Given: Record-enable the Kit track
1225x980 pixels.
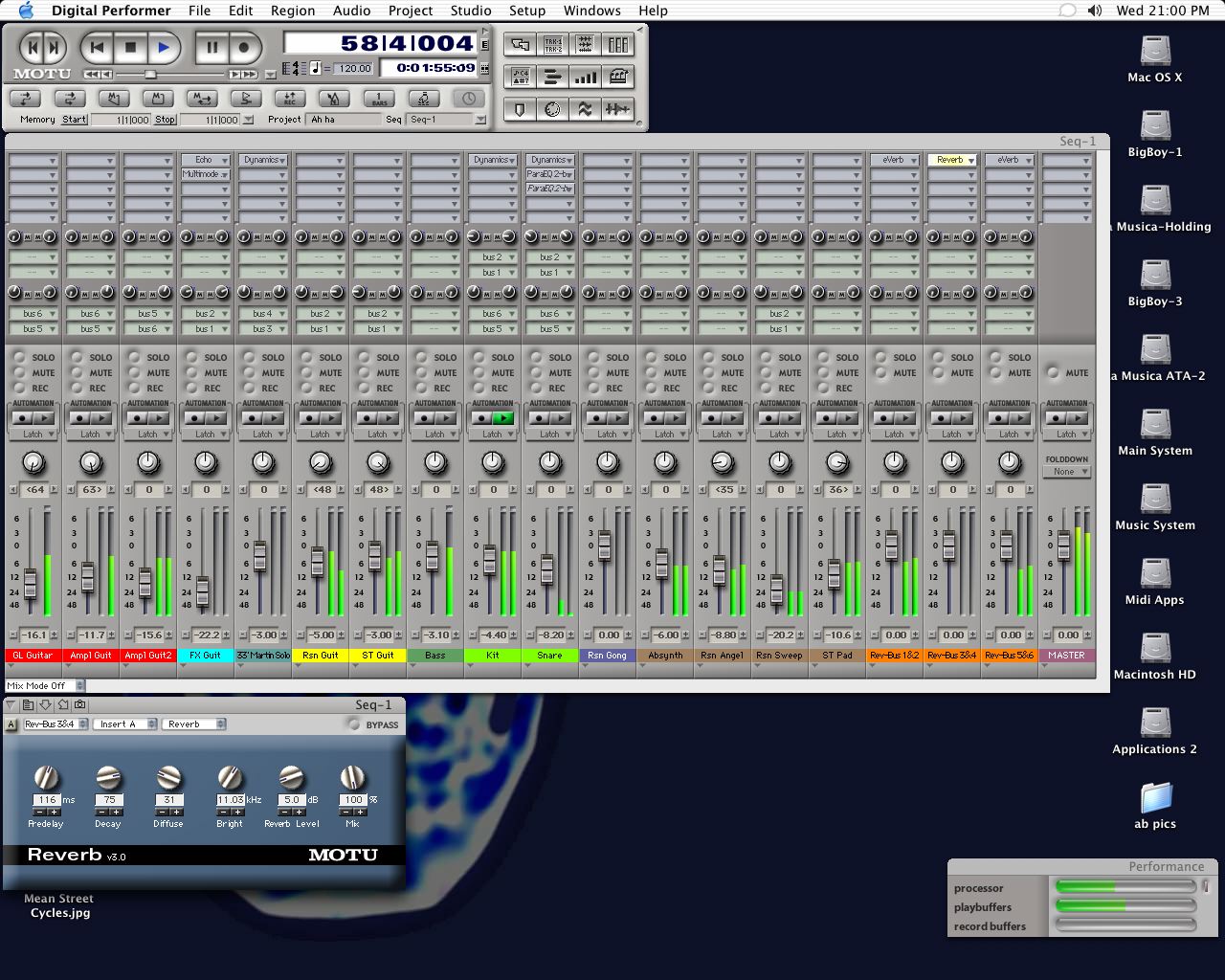Looking at the screenshot, I should [x=479, y=388].
